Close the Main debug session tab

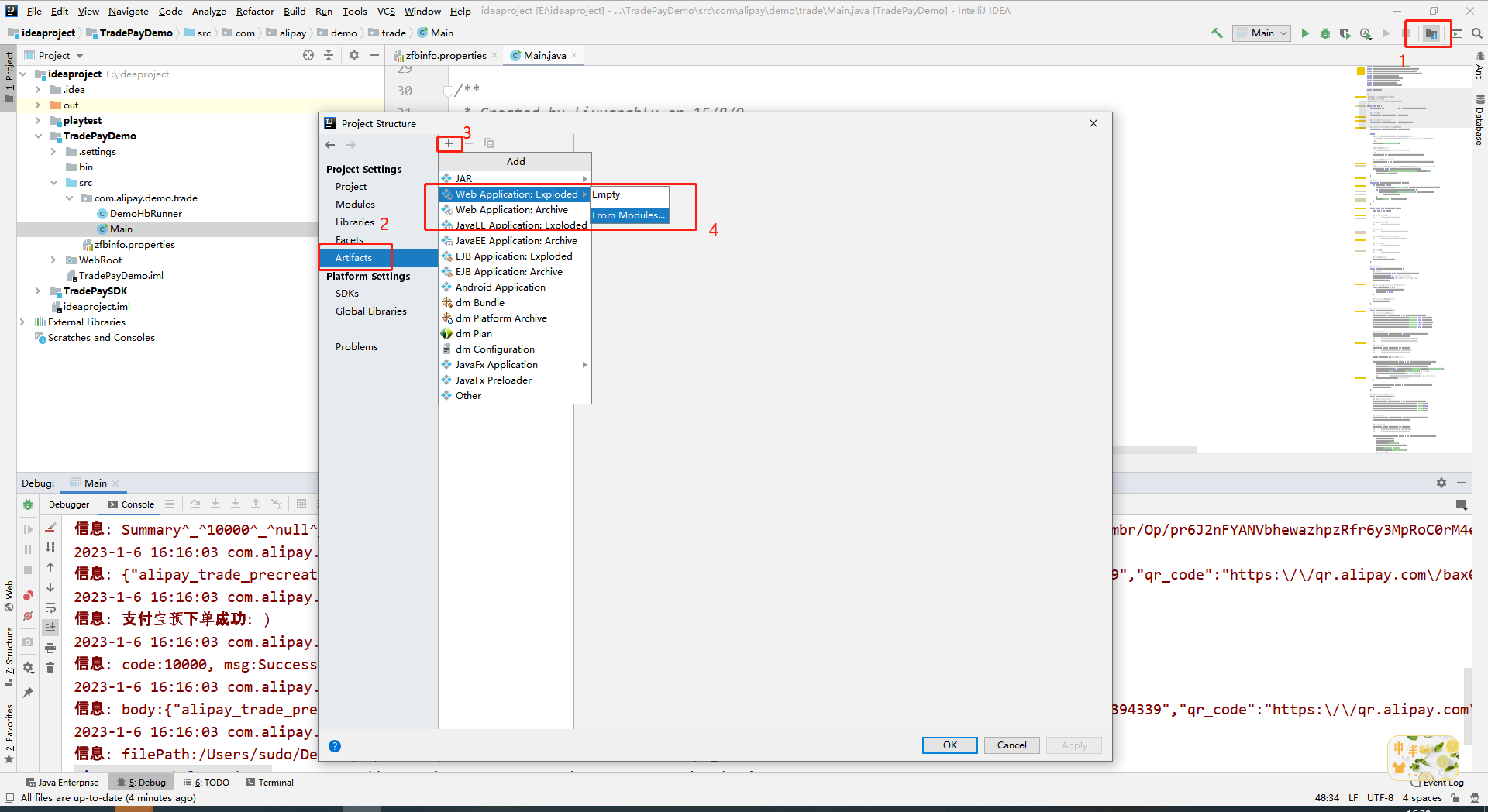coord(115,483)
